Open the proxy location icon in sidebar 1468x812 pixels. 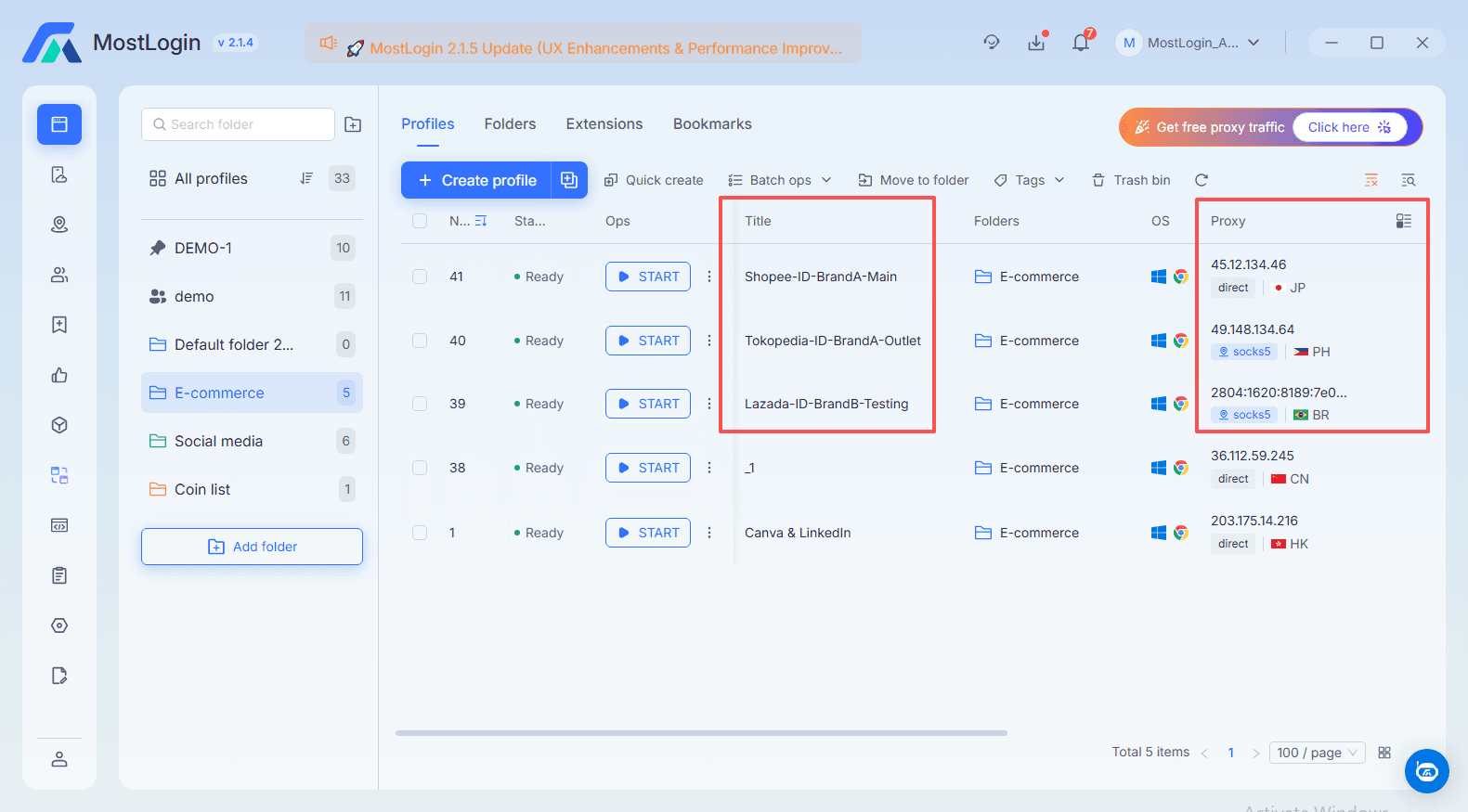(x=59, y=225)
